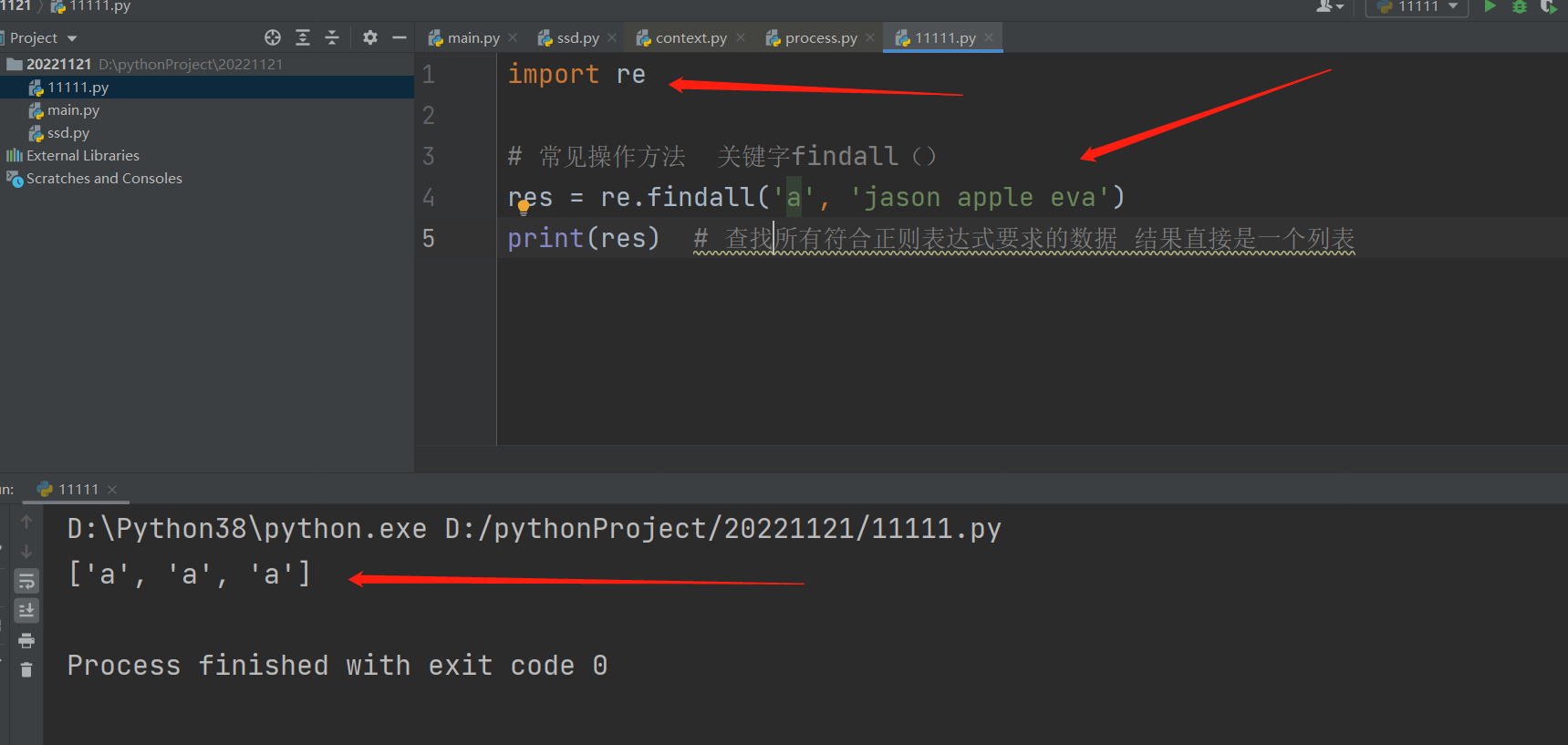
Task: Click the D:\Python38\python.exe command line in console
Action: pyautogui.click(x=535, y=529)
